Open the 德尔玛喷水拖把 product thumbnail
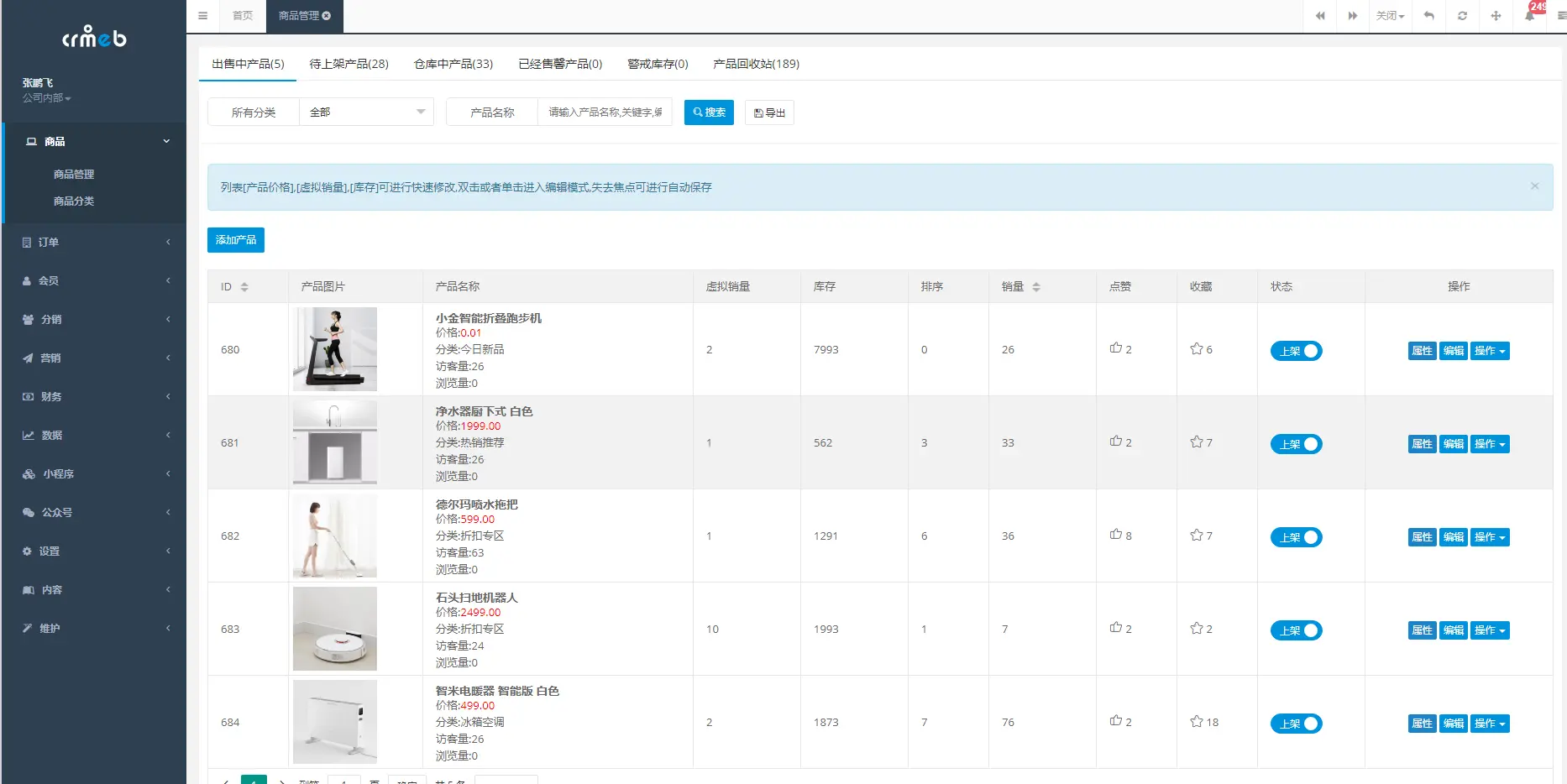Viewport: 1567px width, 784px height. (x=335, y=536)
